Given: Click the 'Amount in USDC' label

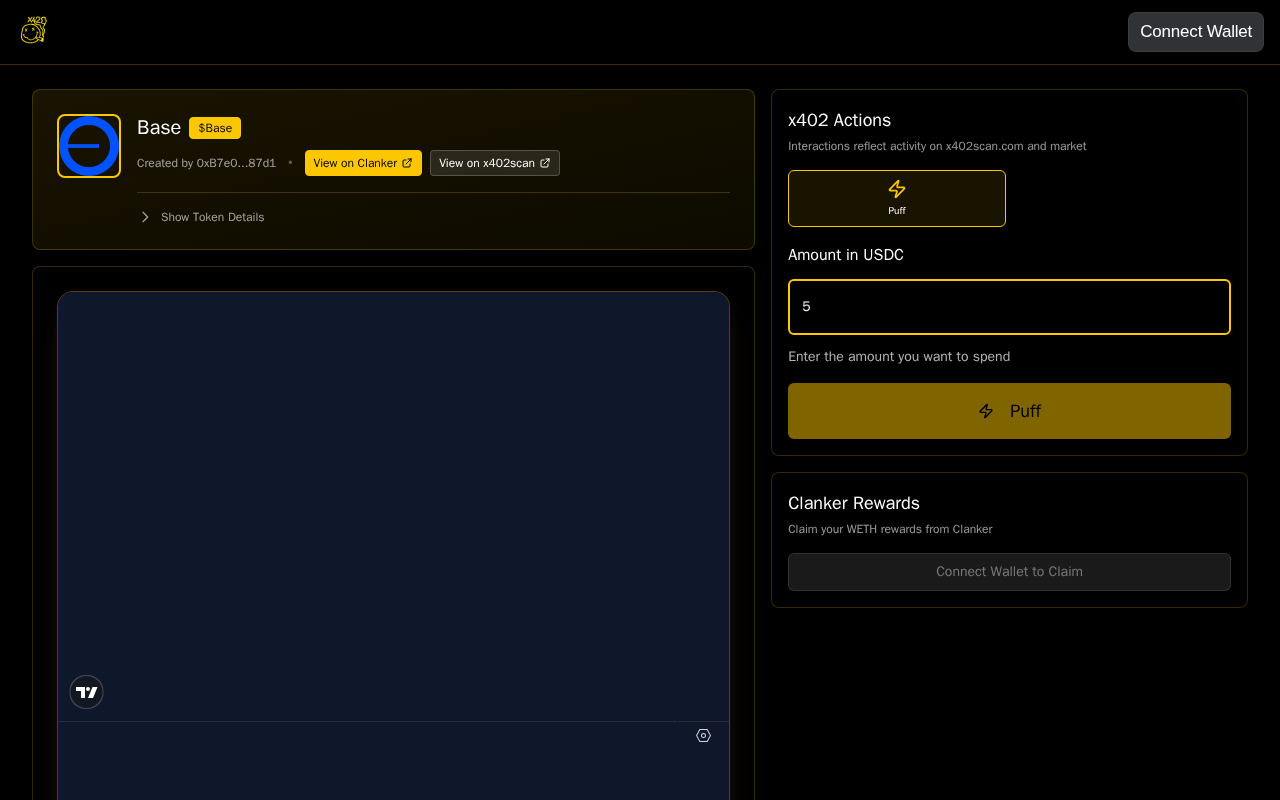Looking at the screenshot, I should pos(846,255).
